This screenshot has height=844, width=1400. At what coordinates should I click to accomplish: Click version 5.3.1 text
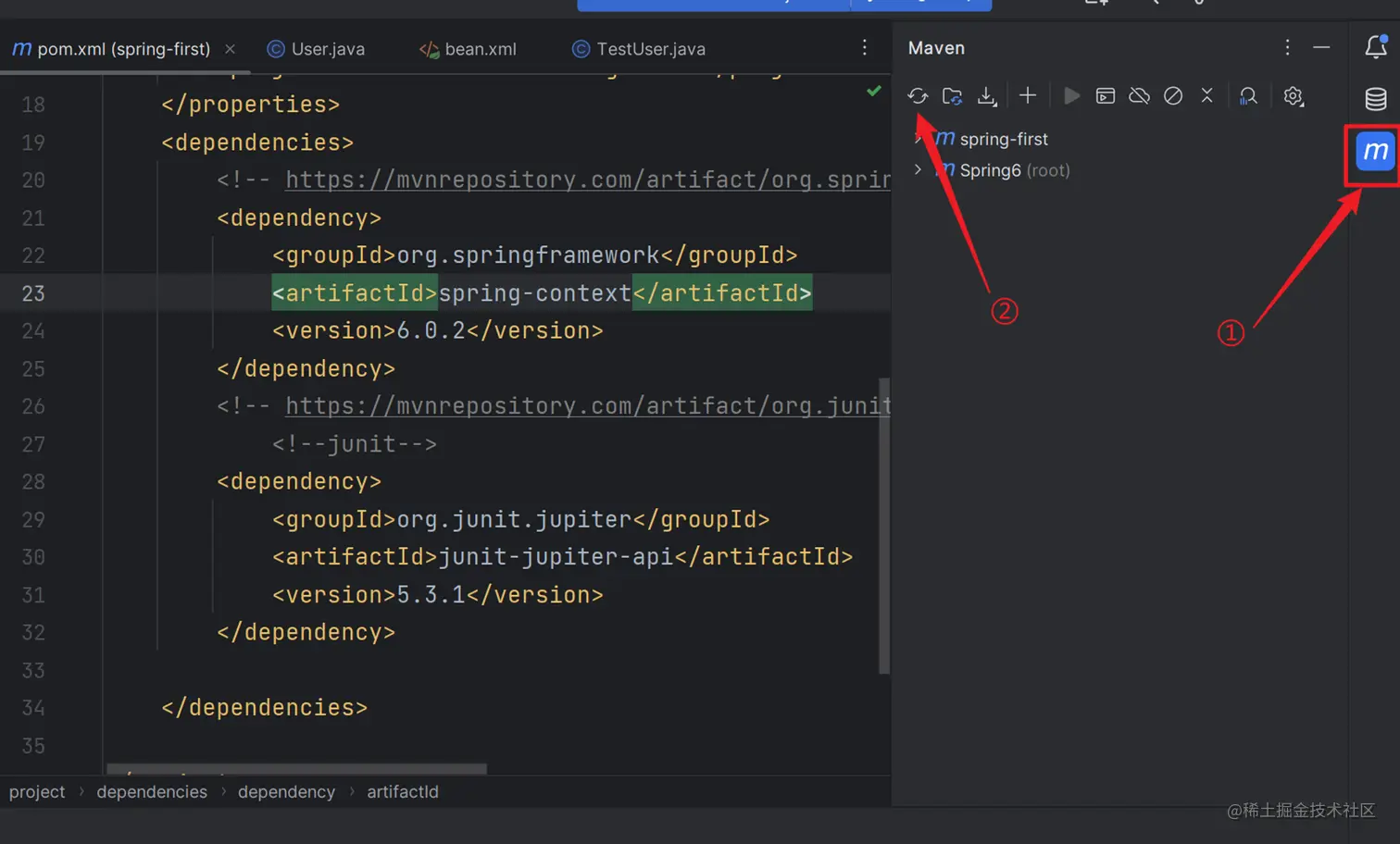431,594
